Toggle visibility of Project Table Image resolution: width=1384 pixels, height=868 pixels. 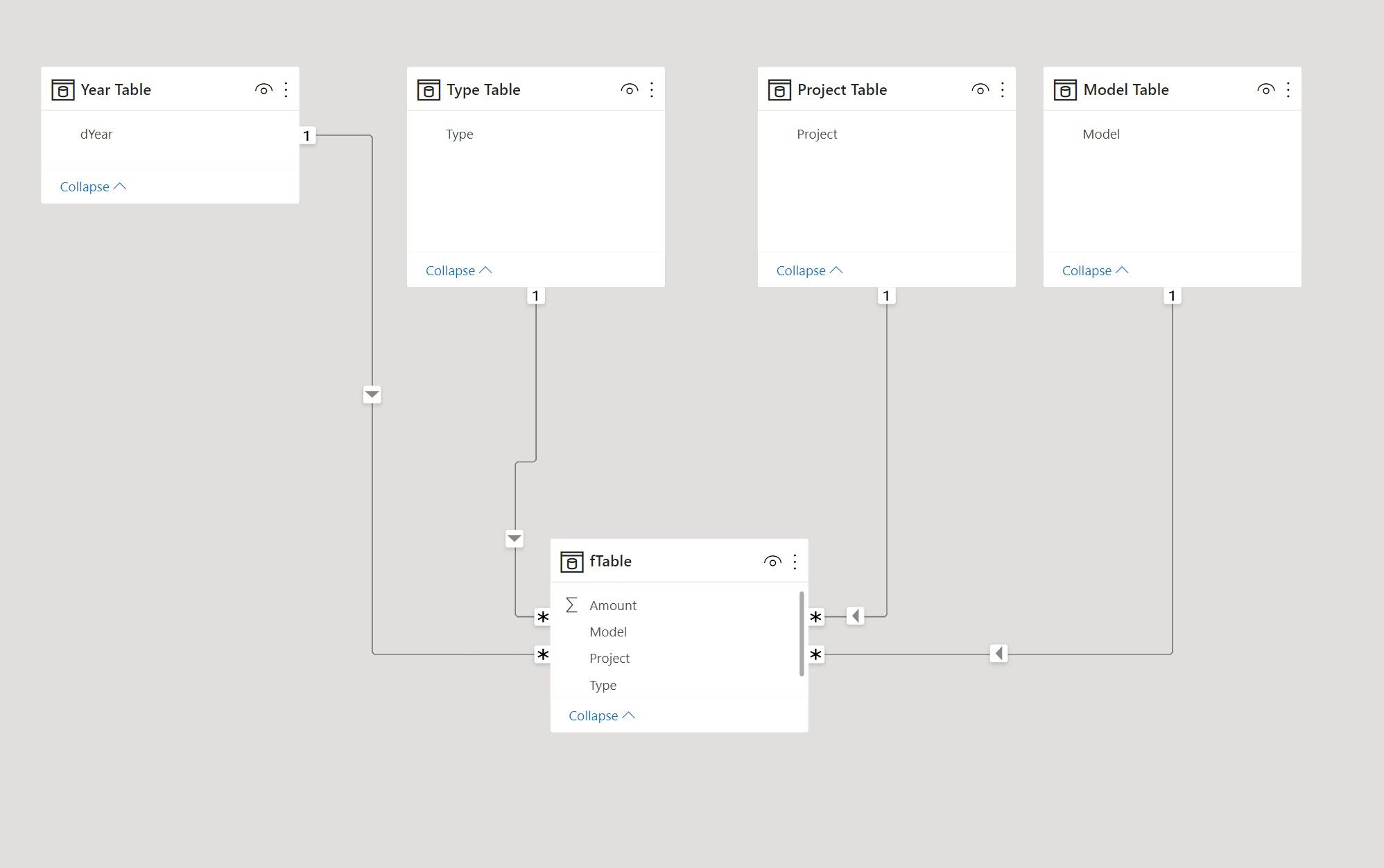[x=980, y=89]
